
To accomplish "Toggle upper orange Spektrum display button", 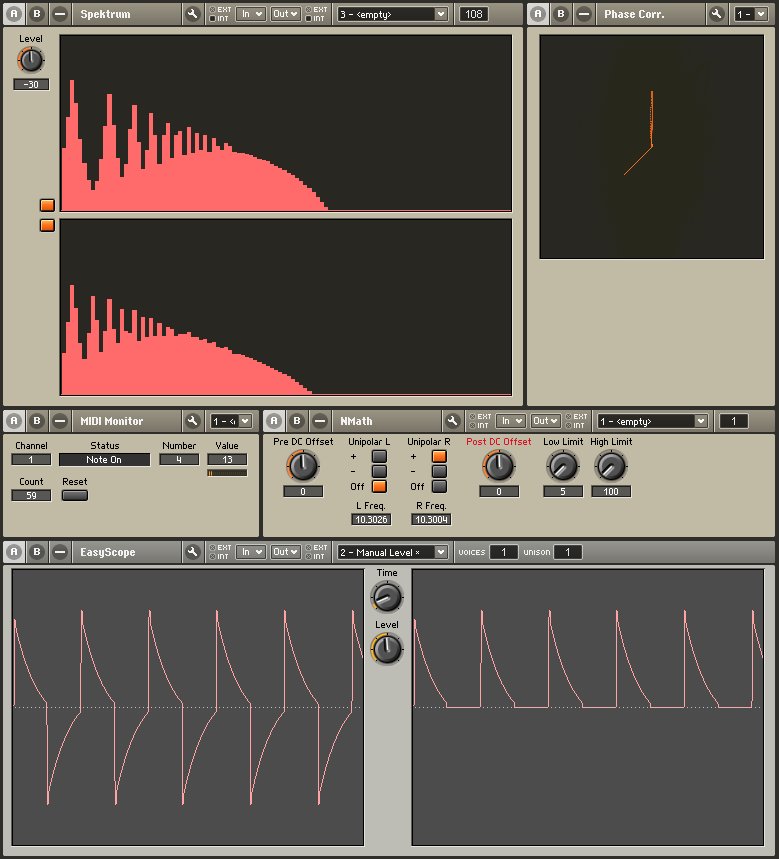I will click(x=47, y=205).
